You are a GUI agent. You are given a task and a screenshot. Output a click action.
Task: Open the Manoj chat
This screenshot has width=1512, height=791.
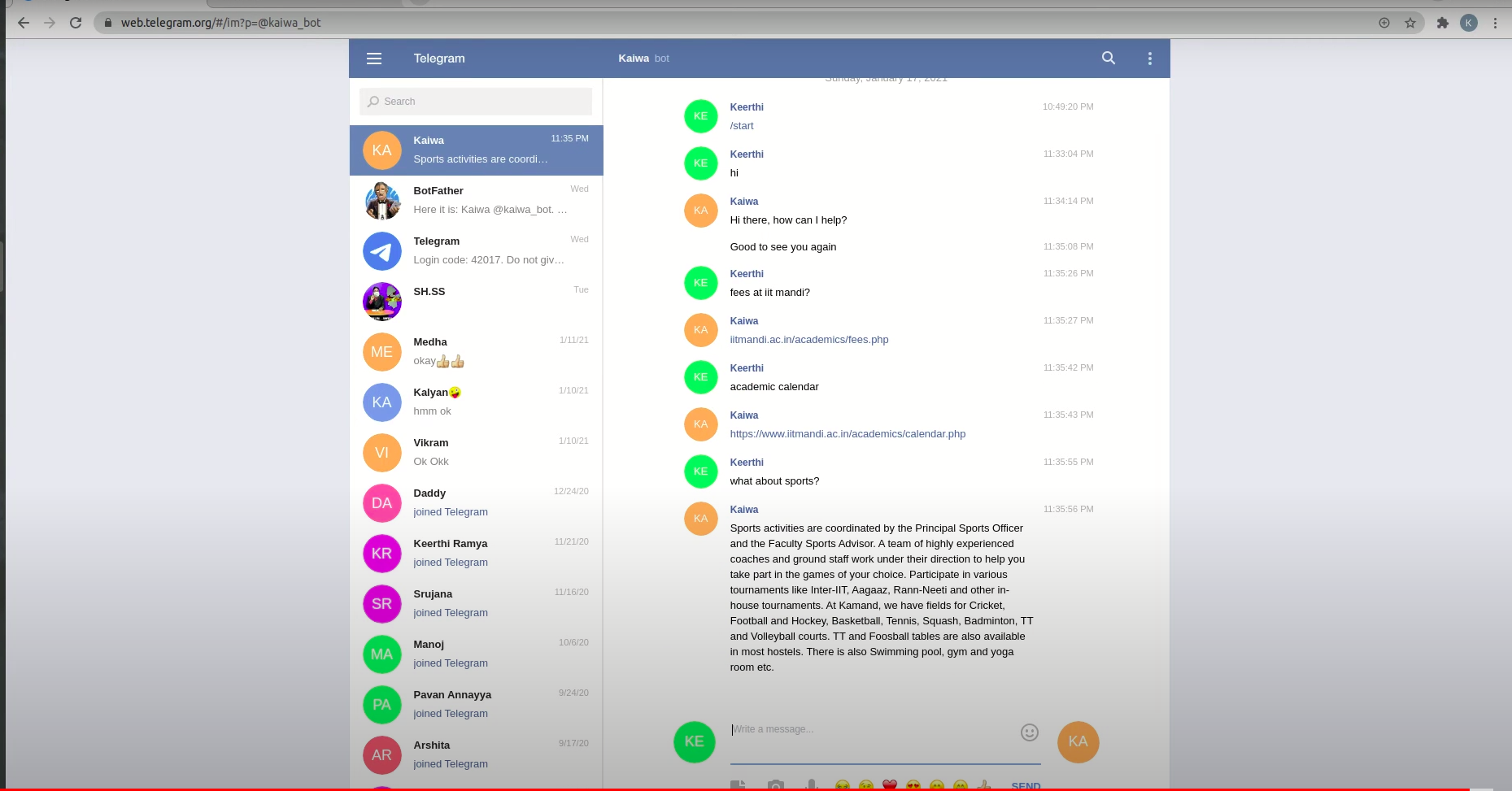click(x=476, y=654)
